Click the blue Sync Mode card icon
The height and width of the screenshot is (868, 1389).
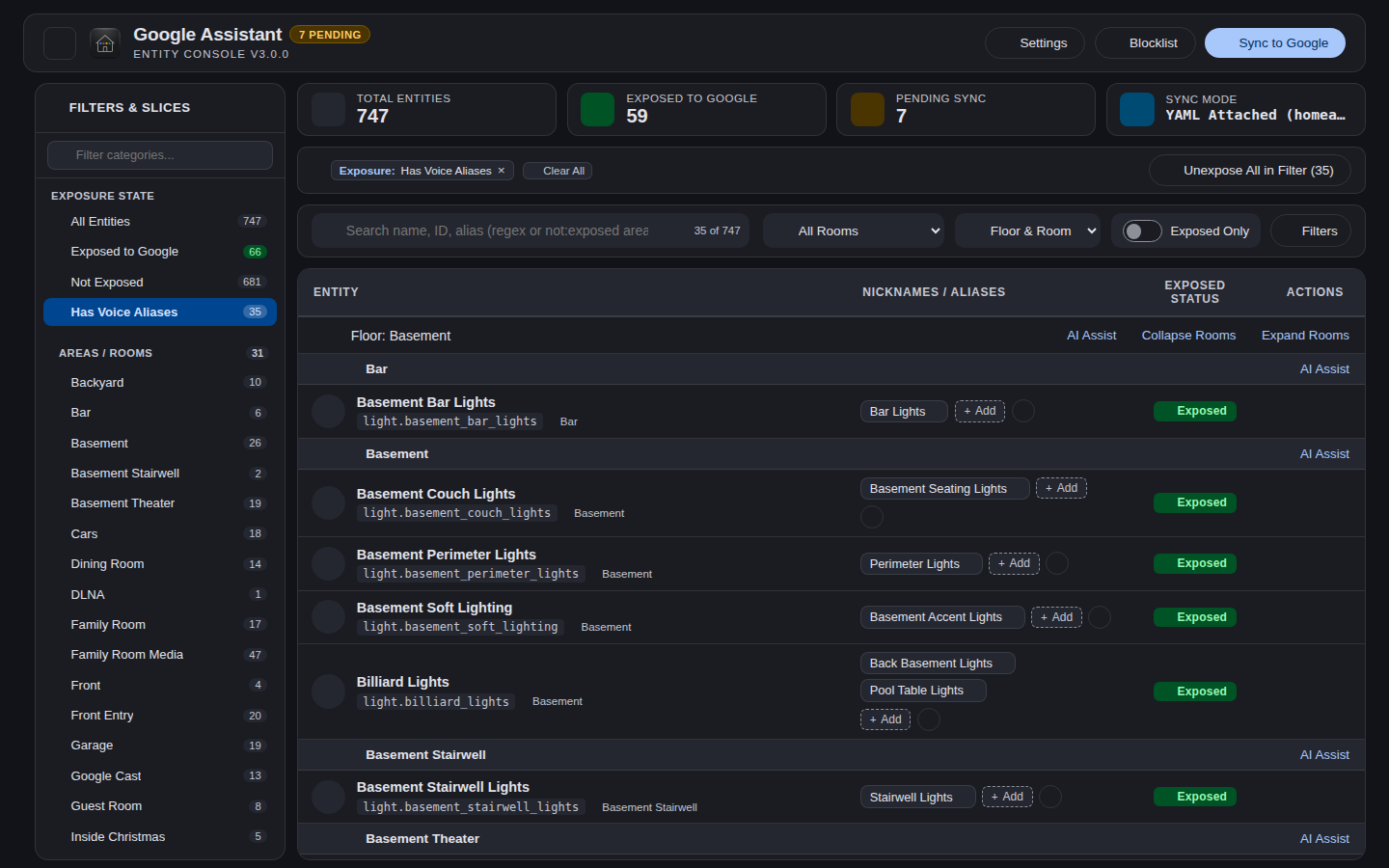[x=1137, y=109]
